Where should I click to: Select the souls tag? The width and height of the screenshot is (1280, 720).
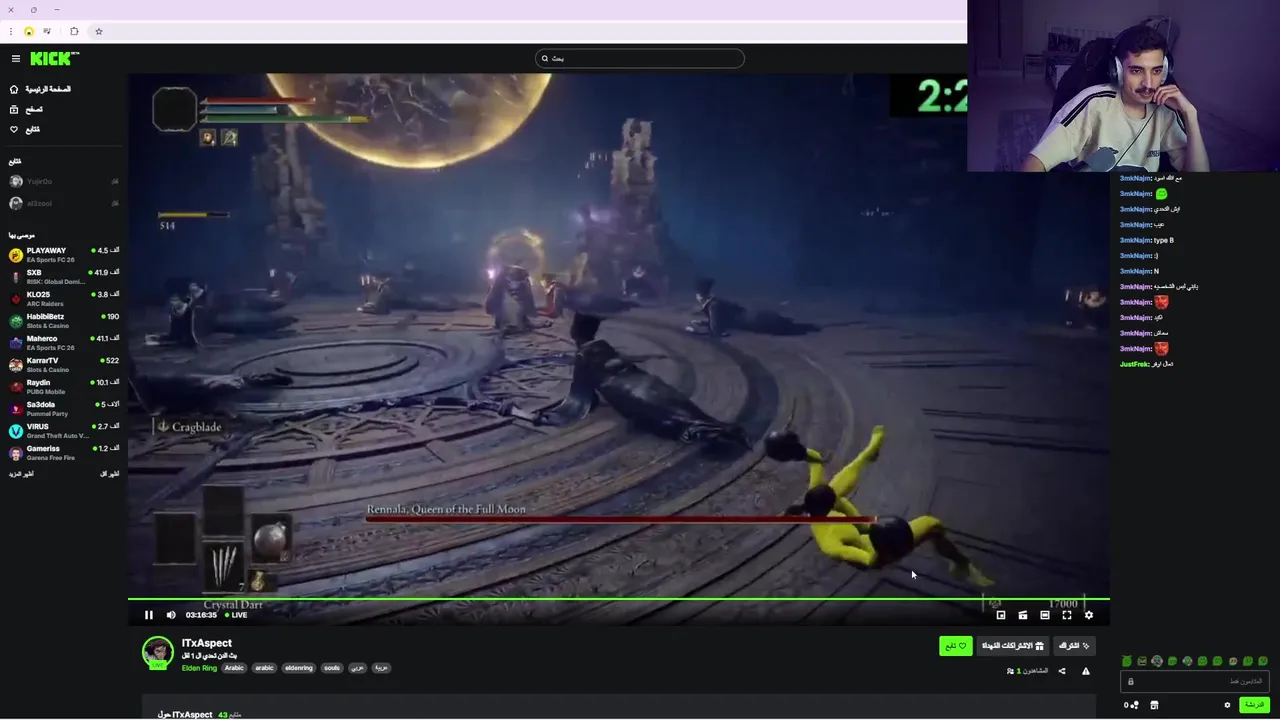[332, 668]
